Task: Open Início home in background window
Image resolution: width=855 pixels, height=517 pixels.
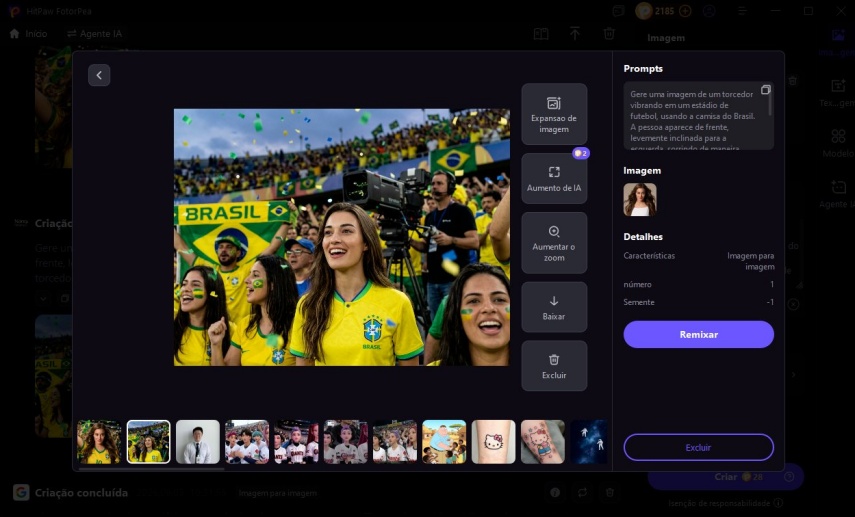Action: pyautogui.click(x=28, y=34)
